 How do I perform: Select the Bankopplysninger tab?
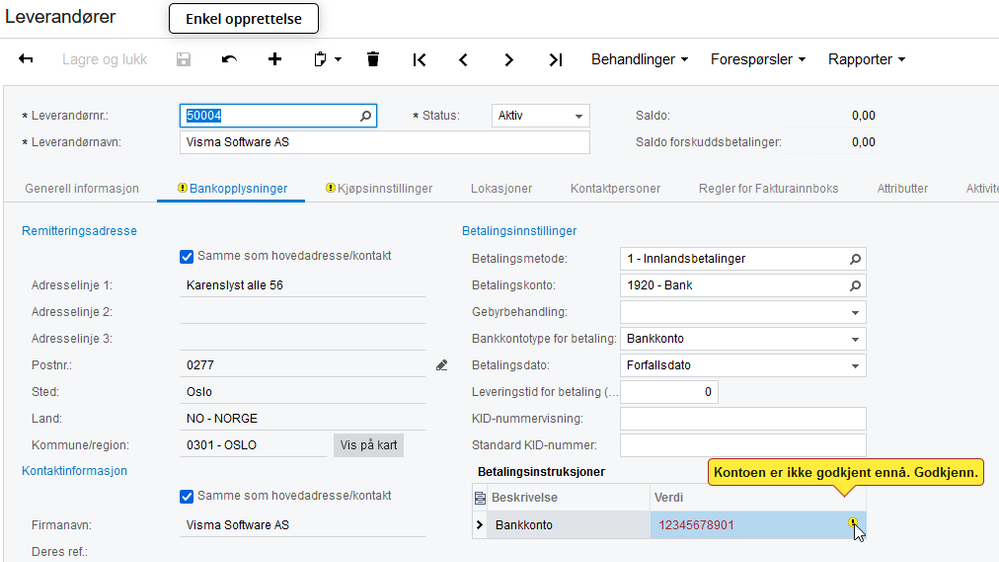(232, 189)
